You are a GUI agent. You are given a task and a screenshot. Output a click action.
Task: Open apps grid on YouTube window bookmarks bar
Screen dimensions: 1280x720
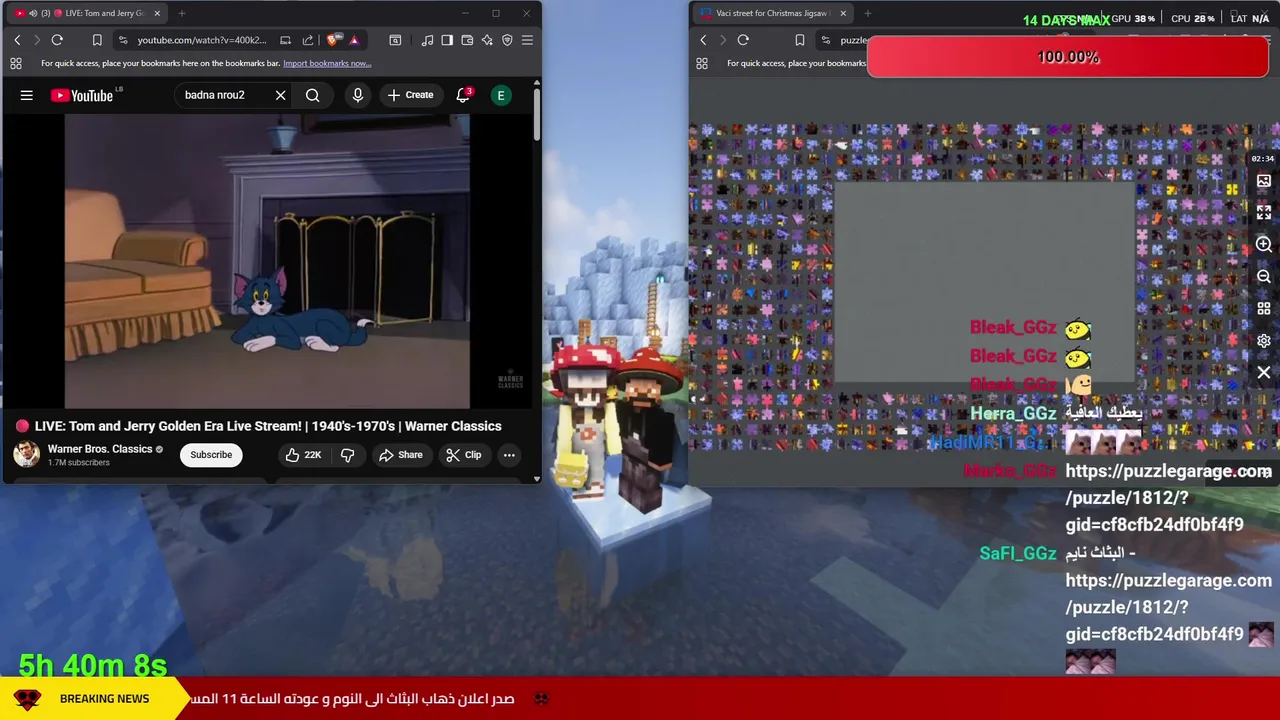pyautogui.click(x=16, y=63)
